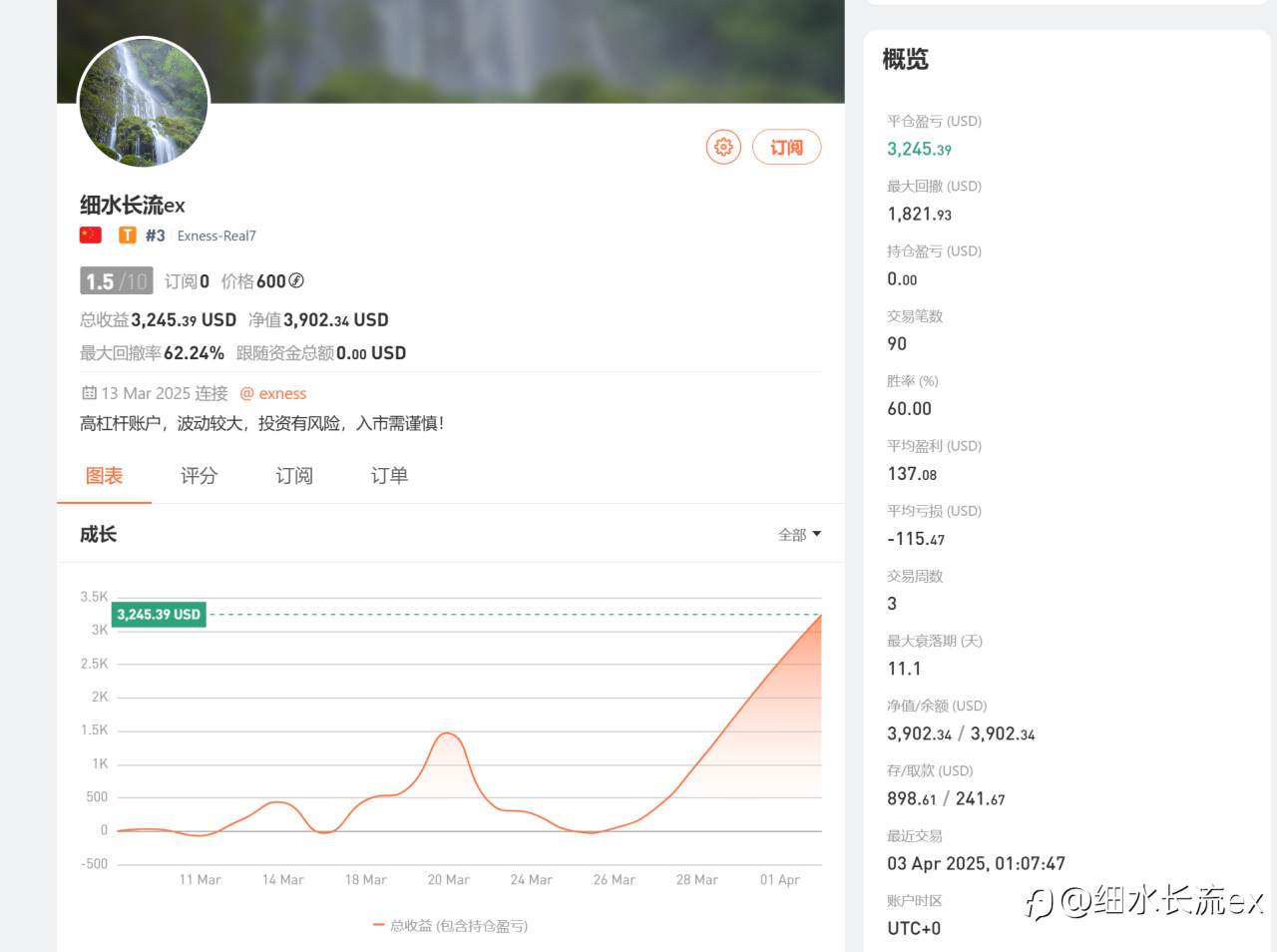The width and height of the screenshot is (1277, 952).
Task: Click the 最大回撤 value 1,821.93
Action: [x=919, y=214]
